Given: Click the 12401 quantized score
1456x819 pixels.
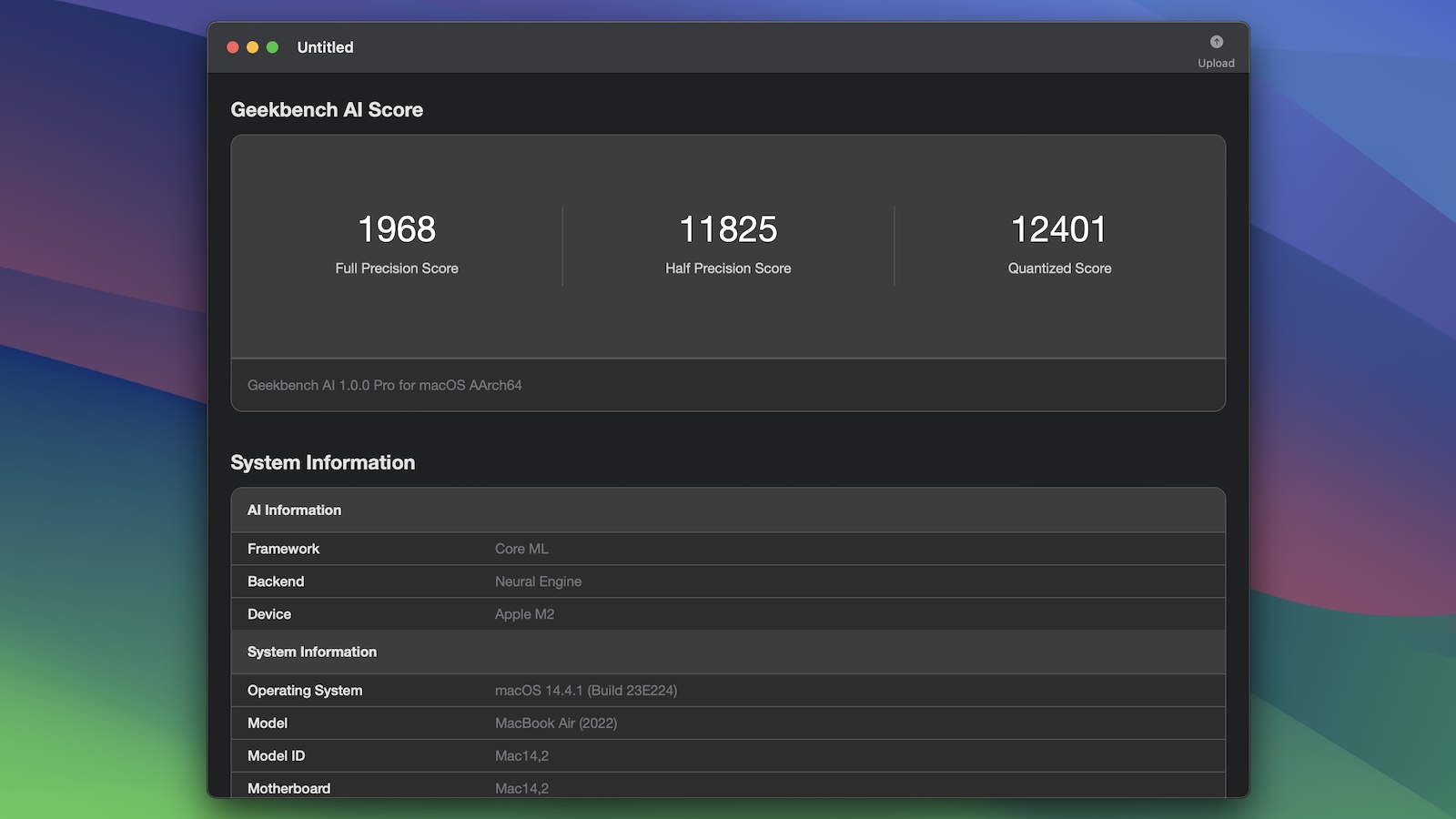Looking at the screenshot, I should tap(1059, 229).
